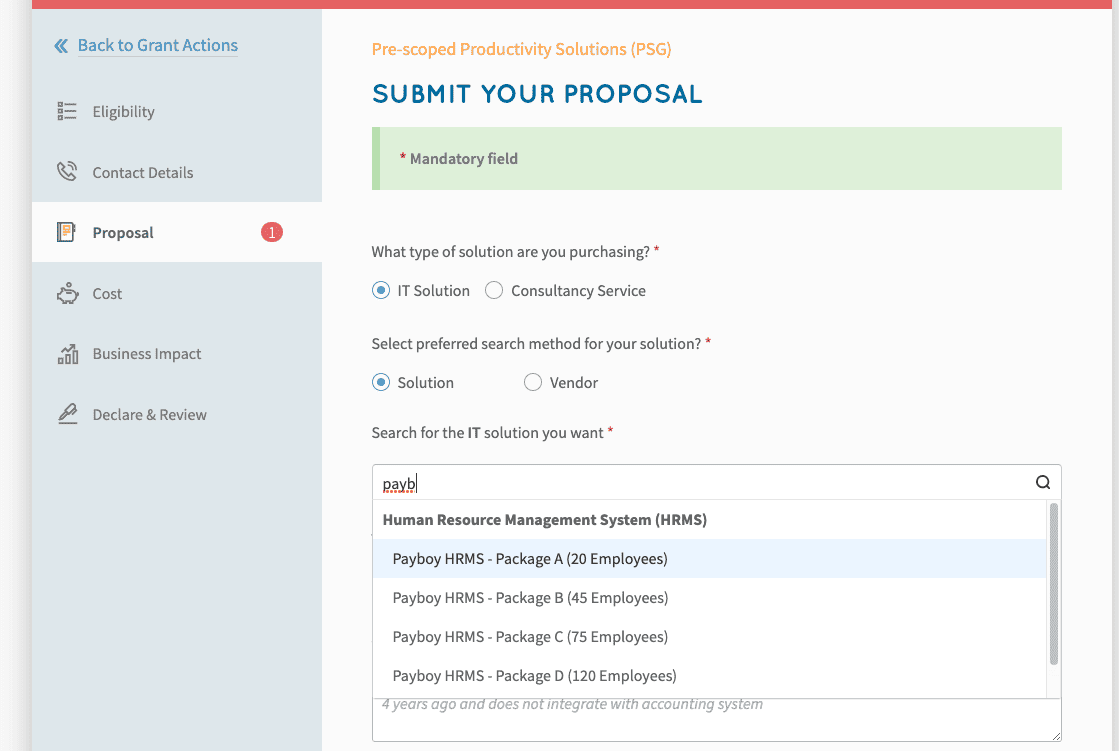Go to Business Impact section
Screen dimensions: 1119x751
point(147,354)
